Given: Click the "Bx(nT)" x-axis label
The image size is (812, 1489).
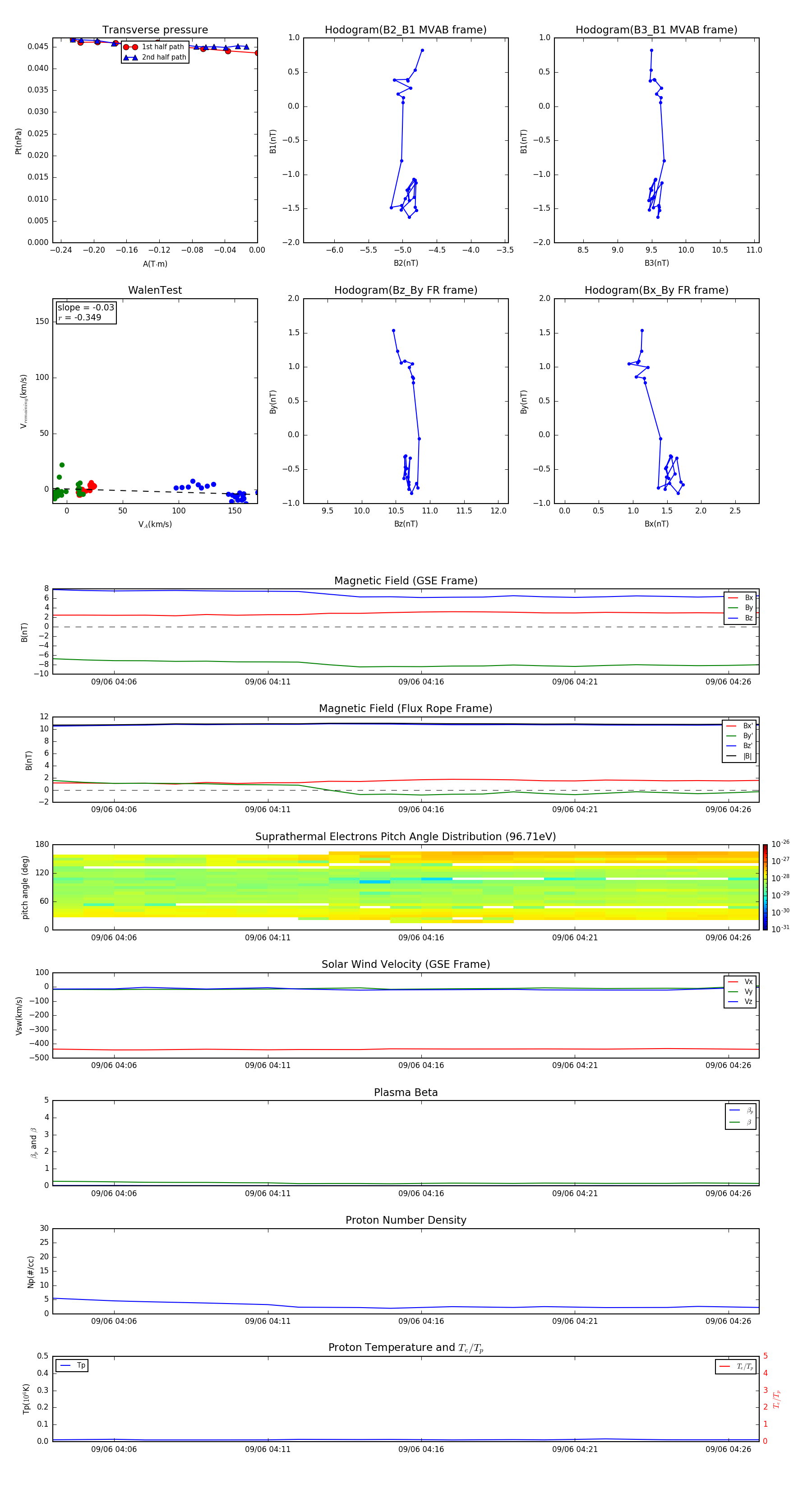Looking at the screenshot, I should coord(656,524).
